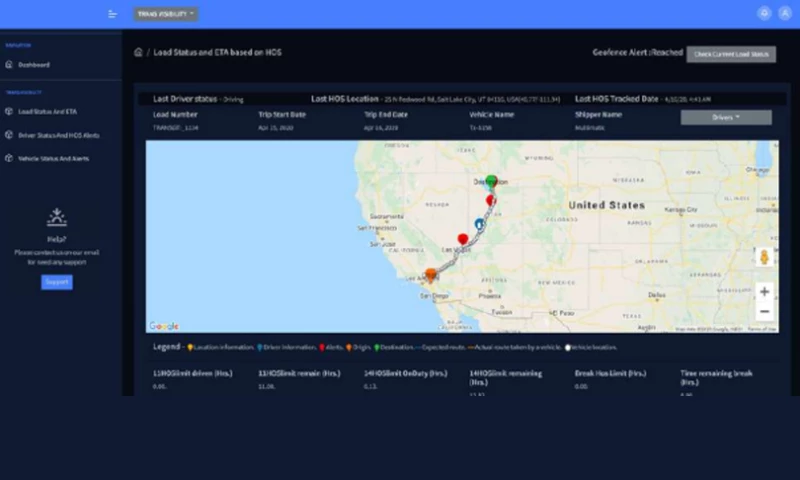The image size is (800, 480).
Task: Click Break Hos Limit (Hrs.) label
Action: click(610, 373)
